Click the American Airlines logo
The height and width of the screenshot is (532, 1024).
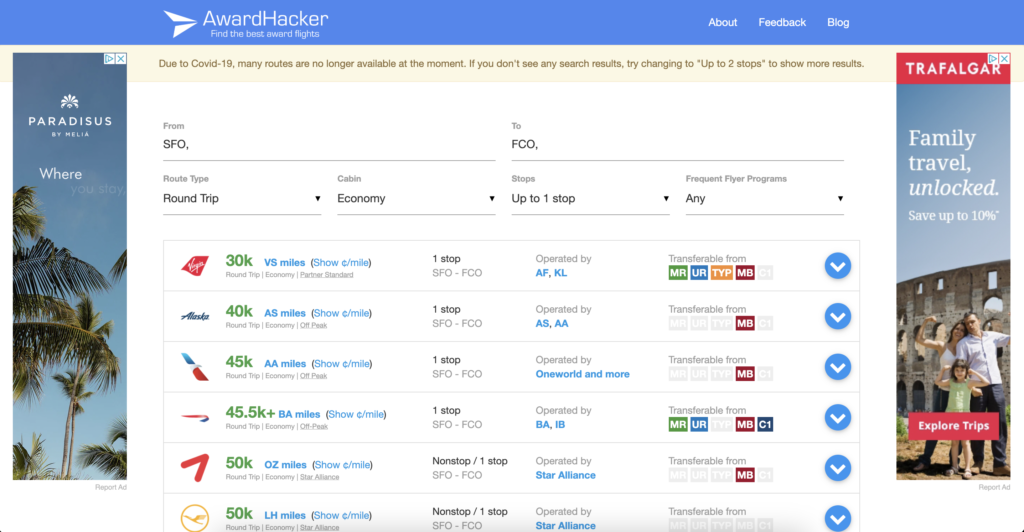pyautogui.click(x=195, y=367)
